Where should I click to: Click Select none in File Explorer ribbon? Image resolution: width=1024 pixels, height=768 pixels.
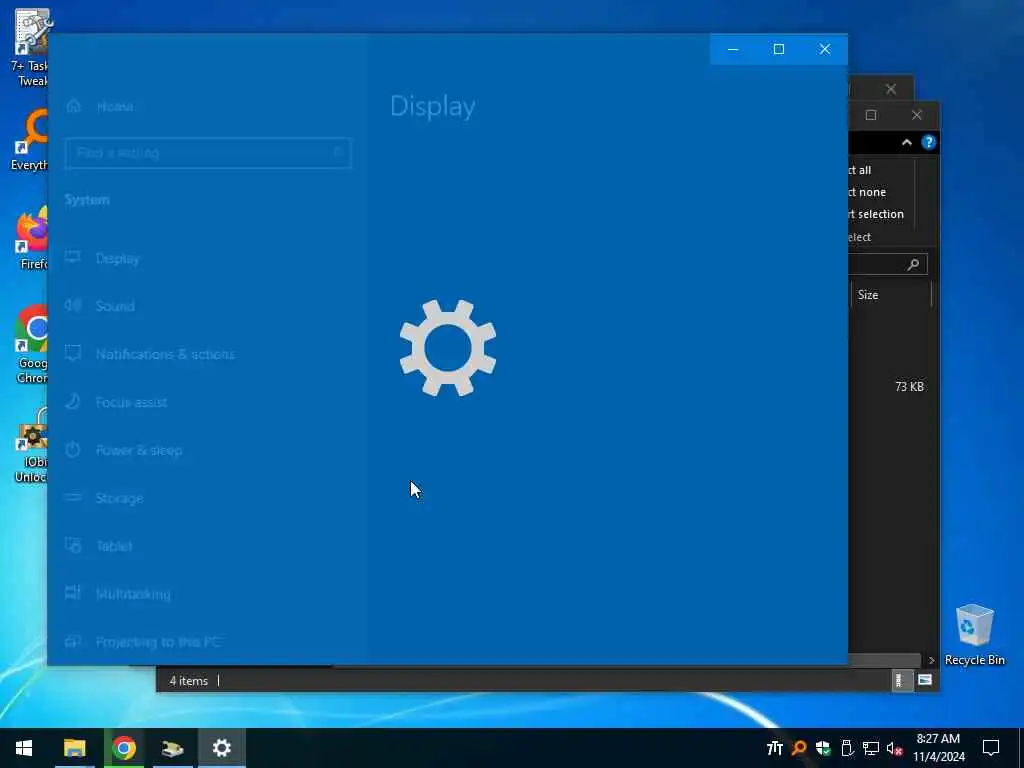click(x=867, y=192)
